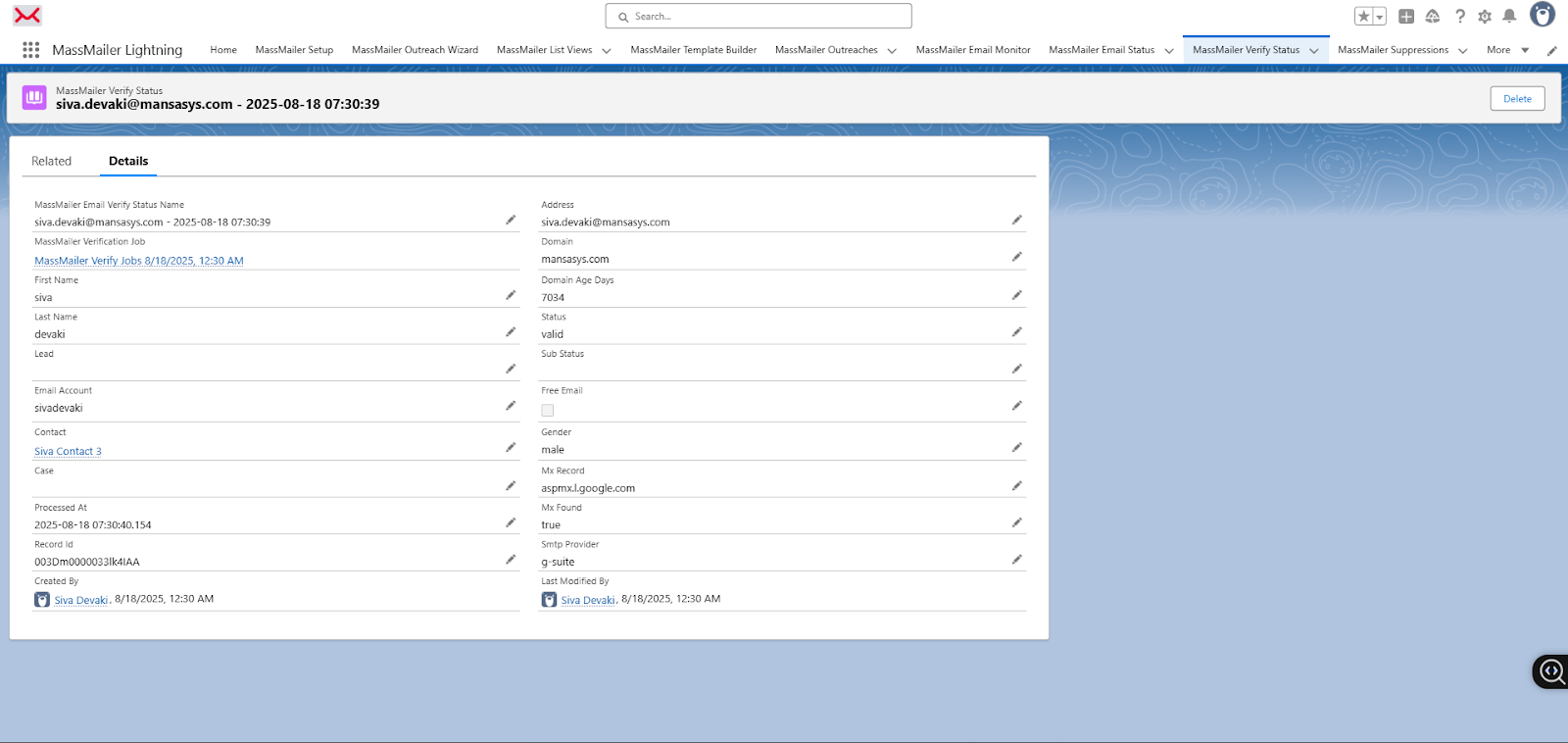Open the MassMailer Email Monitor tab

(973, 50)
